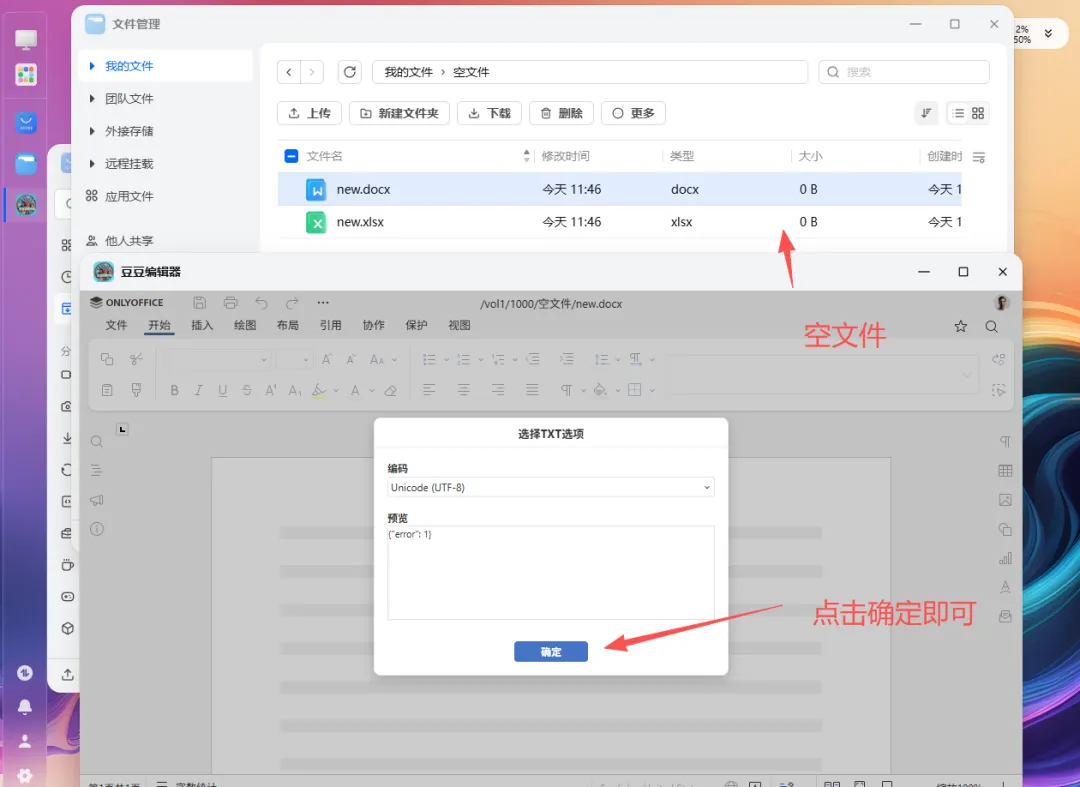
Task: Click the align left icon
Action: tap(429, 390)
